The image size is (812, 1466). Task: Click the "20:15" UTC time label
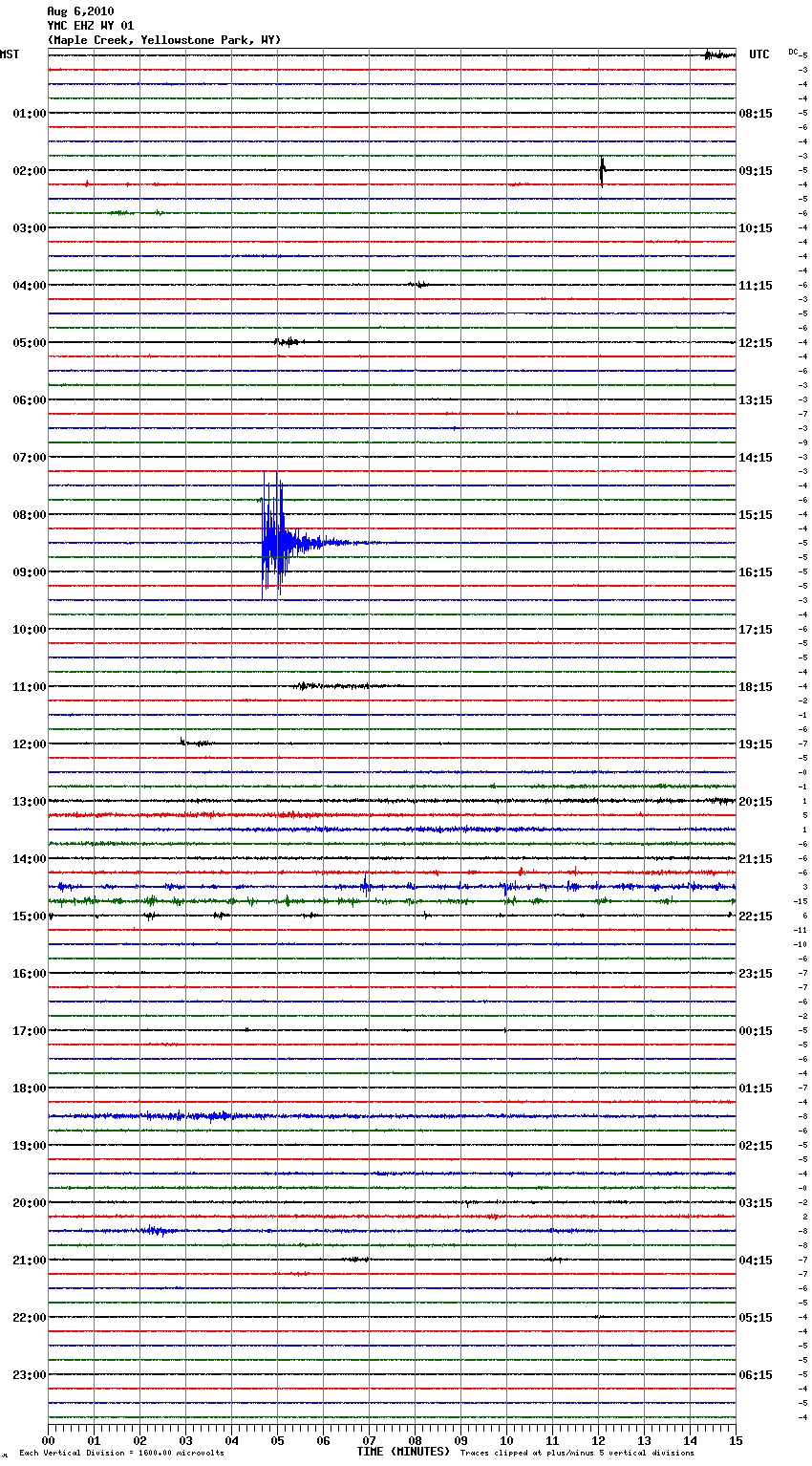pyautogui.click(x=756, y=802)
